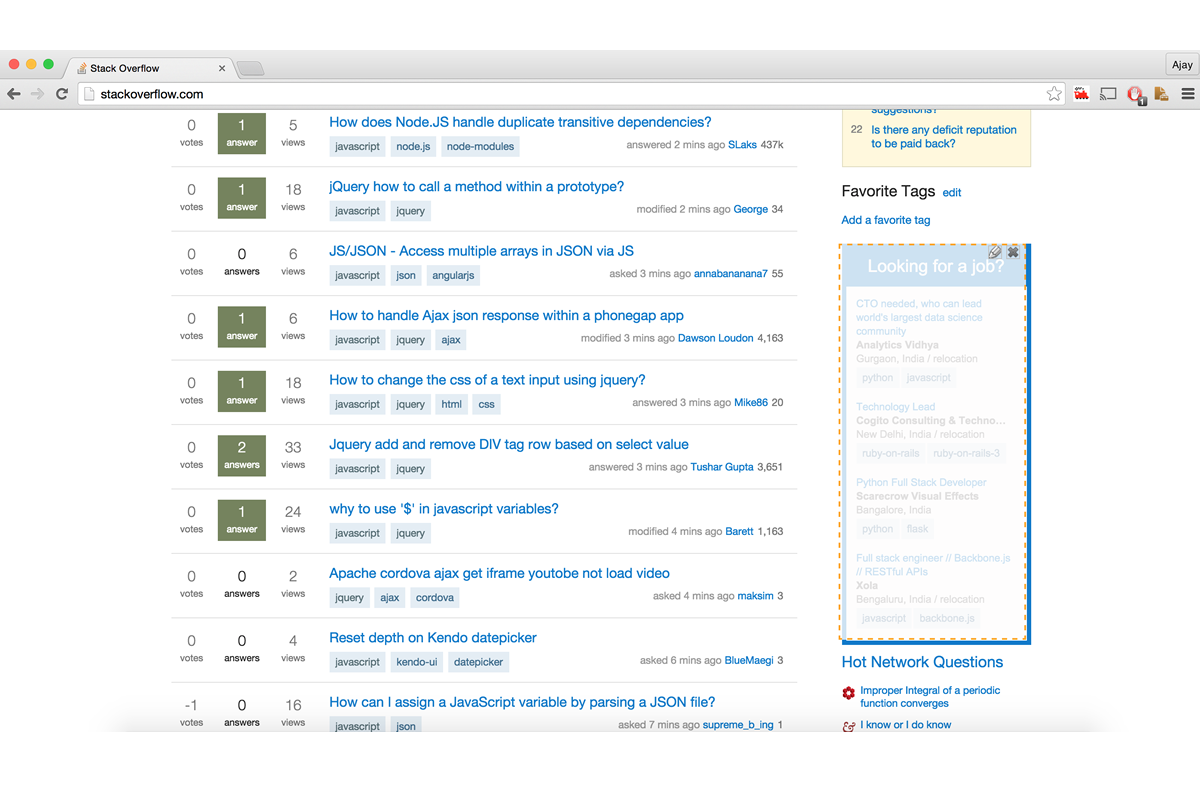
Task: Open the red train extension icon
Action: (x=1082, y=94)
